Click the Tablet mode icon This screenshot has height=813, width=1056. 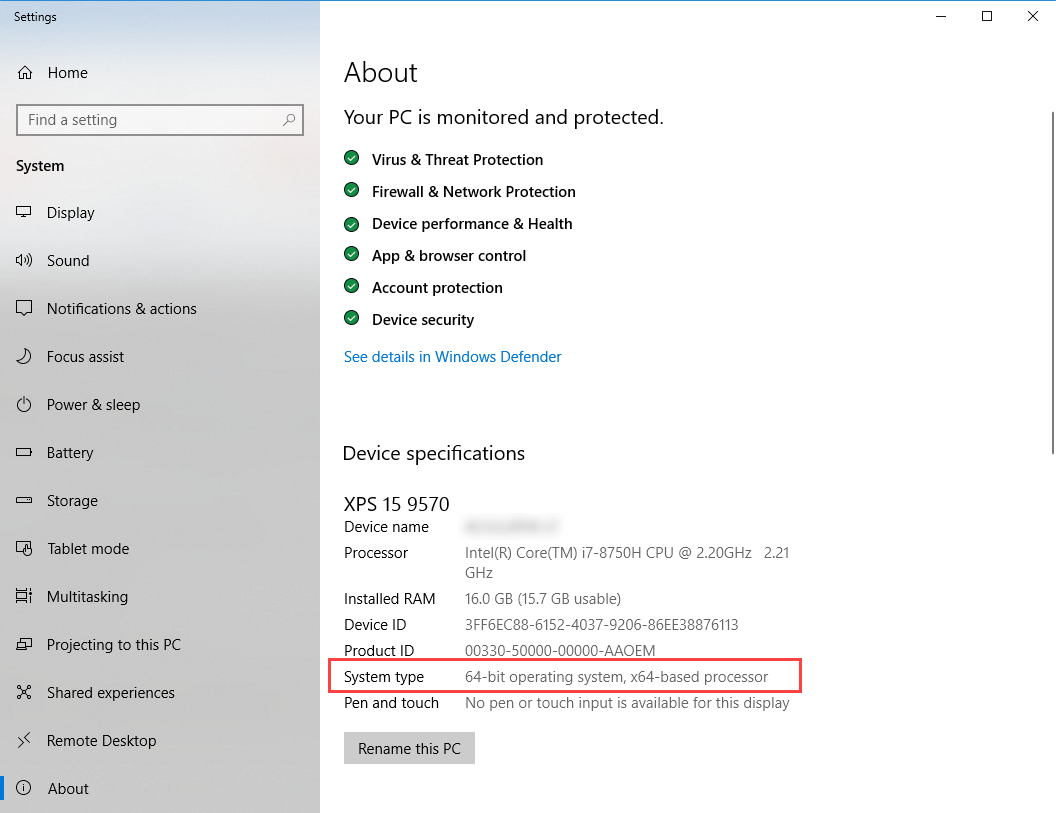click(x=24, y=548)
